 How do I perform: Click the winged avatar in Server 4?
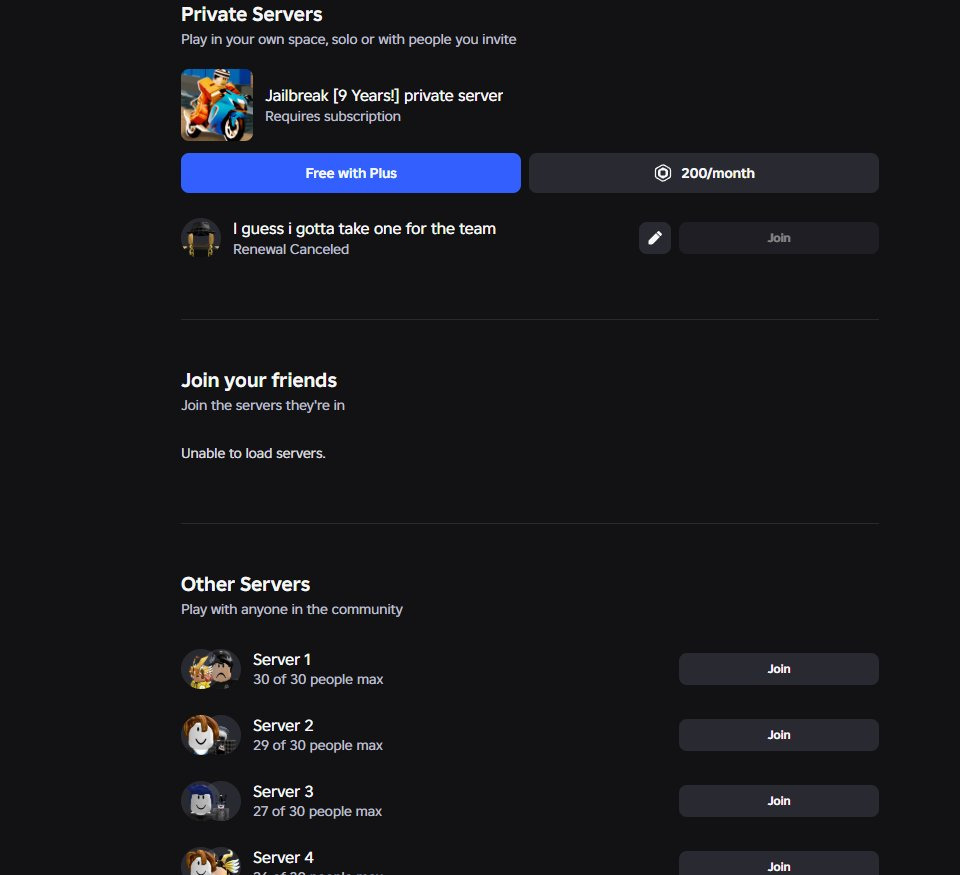(227, 862)
